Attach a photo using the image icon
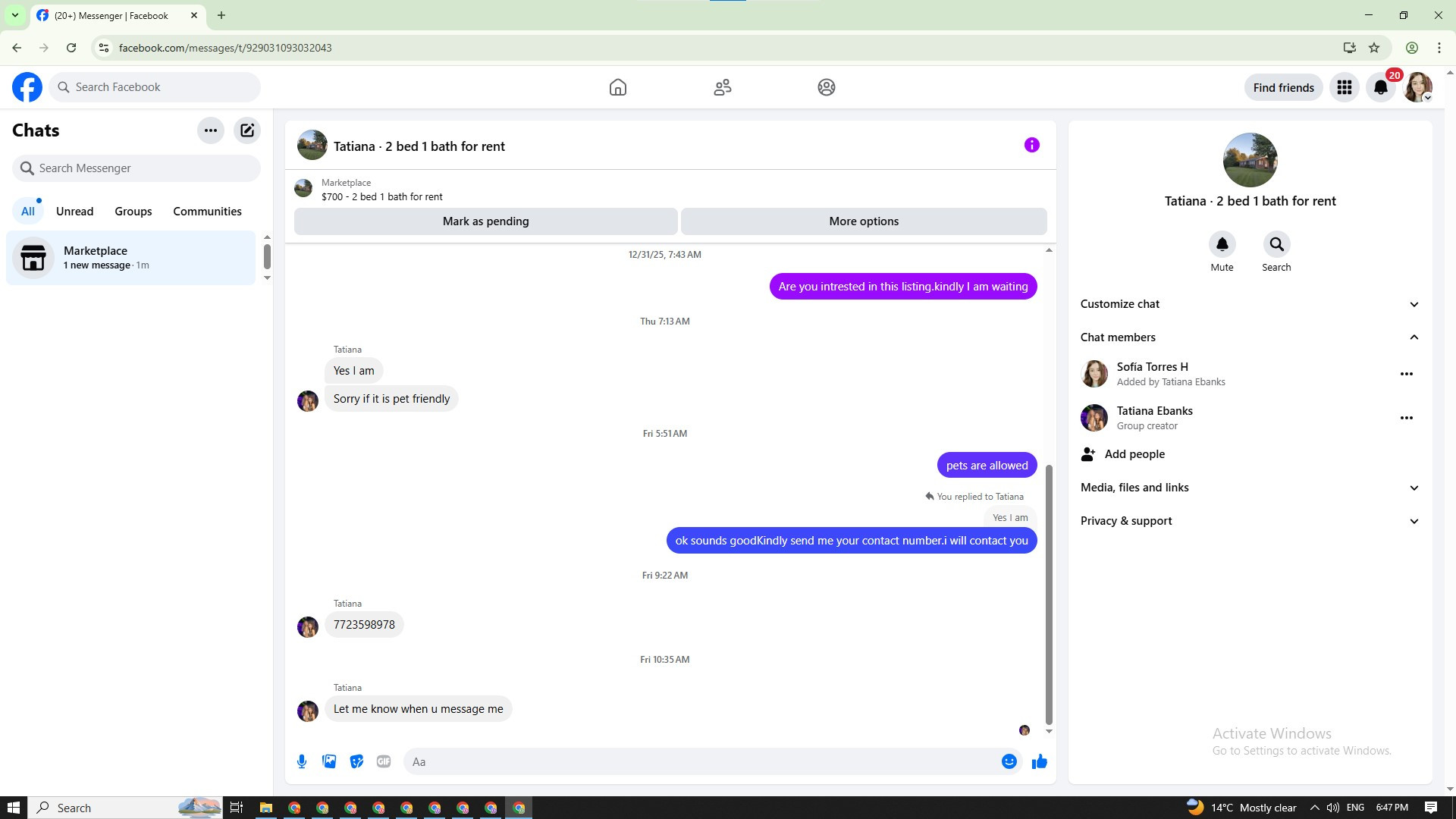 point(329,761)
